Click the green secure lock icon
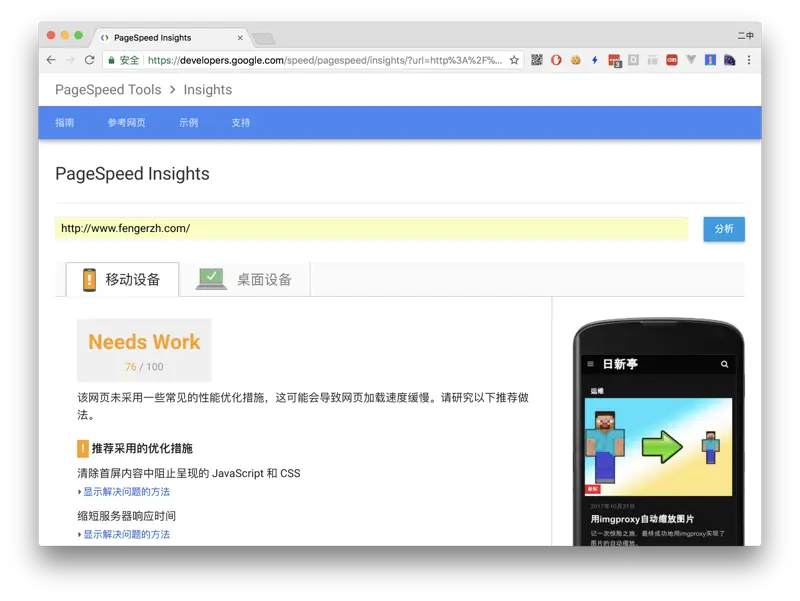The height and width of the screenshot is (601, 800). click(111, 60)
